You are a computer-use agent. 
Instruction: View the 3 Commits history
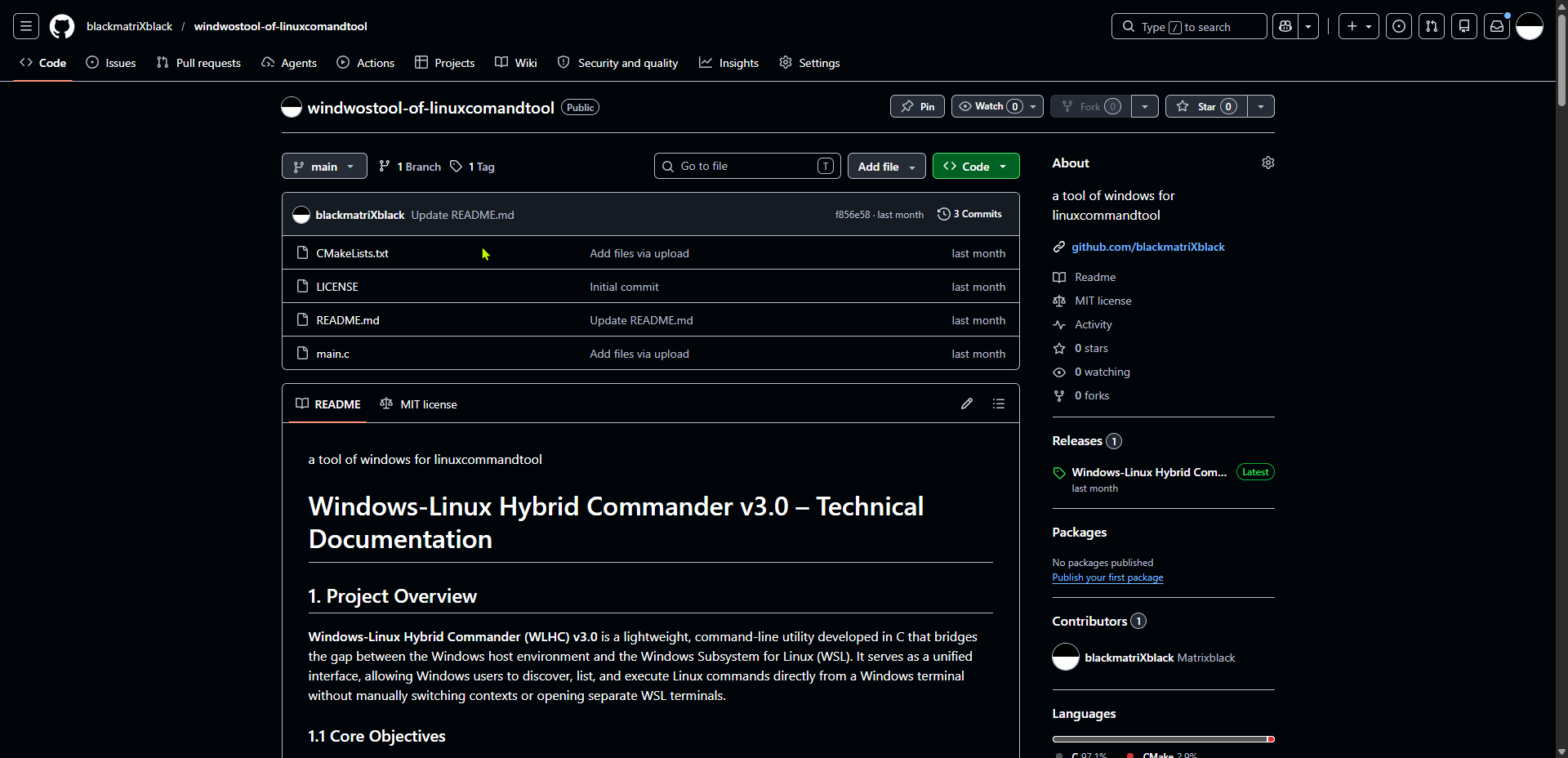[x=969, y=214]
